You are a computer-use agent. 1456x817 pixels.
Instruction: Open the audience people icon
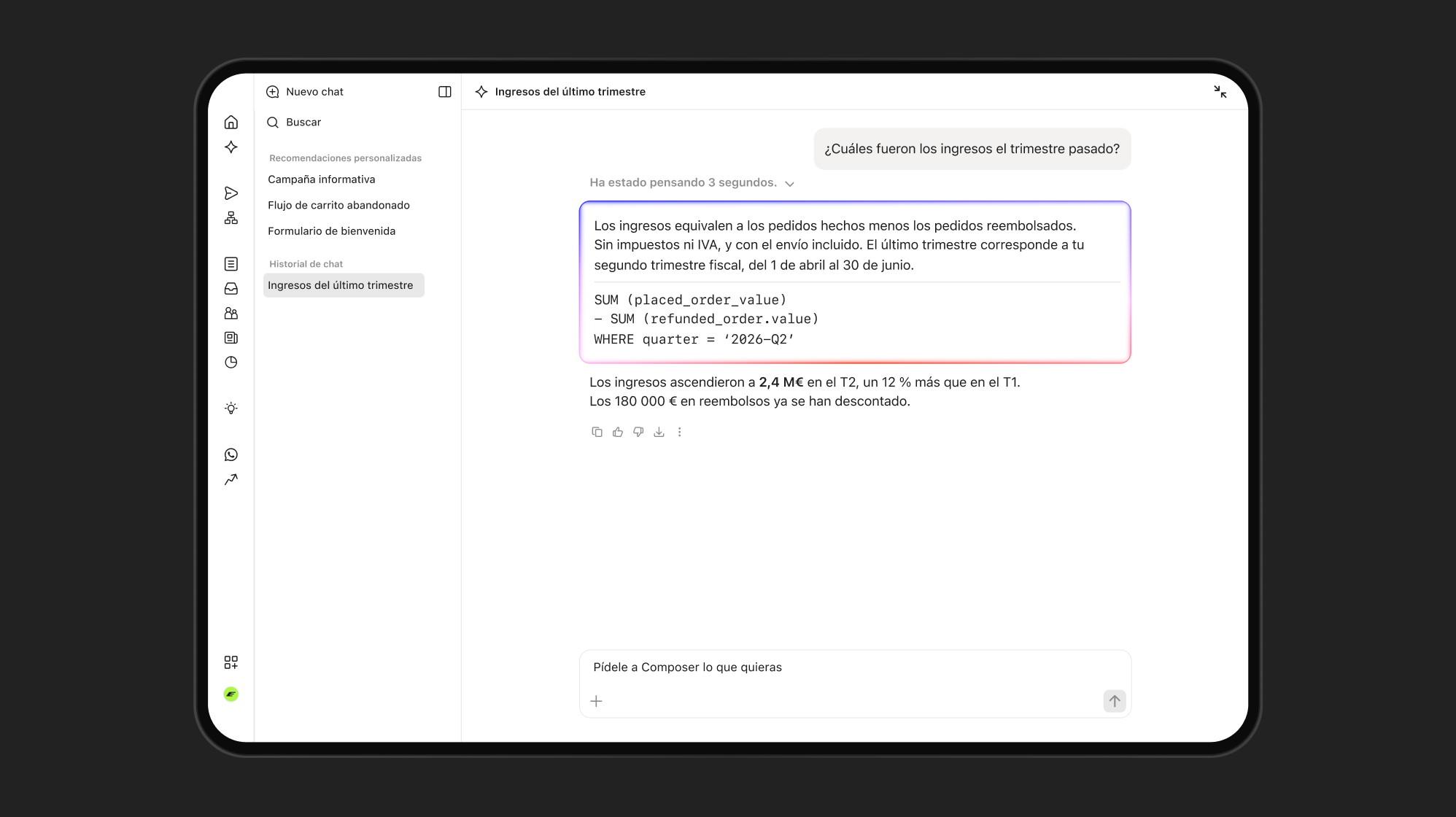click(231, 314)
